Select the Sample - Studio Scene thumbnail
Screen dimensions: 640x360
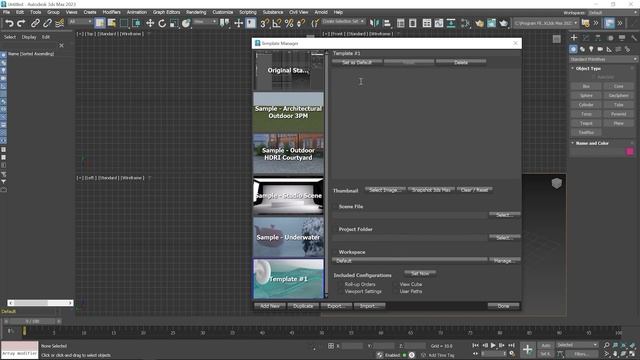click(288, 196)
